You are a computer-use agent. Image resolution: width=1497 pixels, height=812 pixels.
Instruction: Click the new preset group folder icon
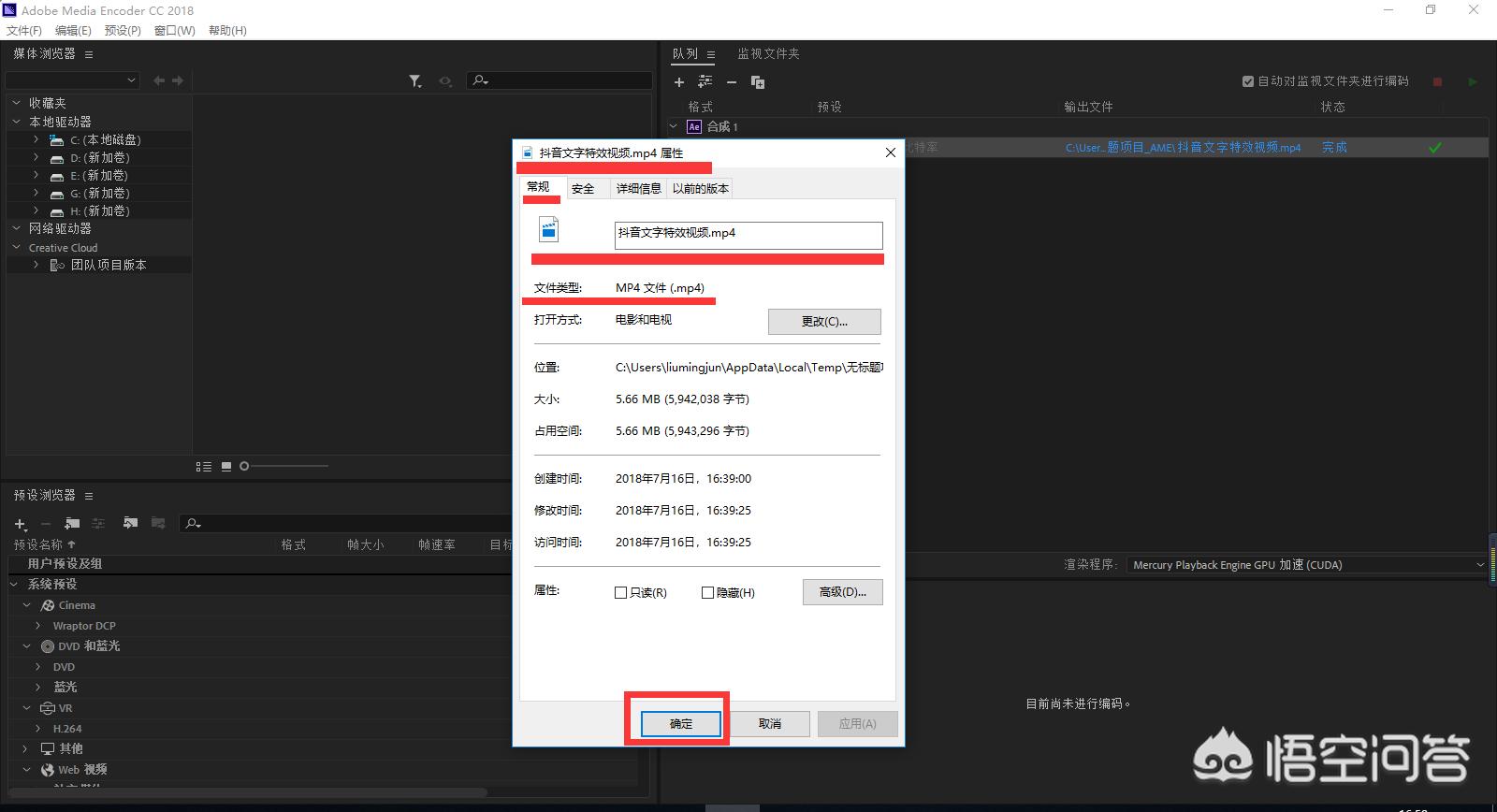coord(72,523)
